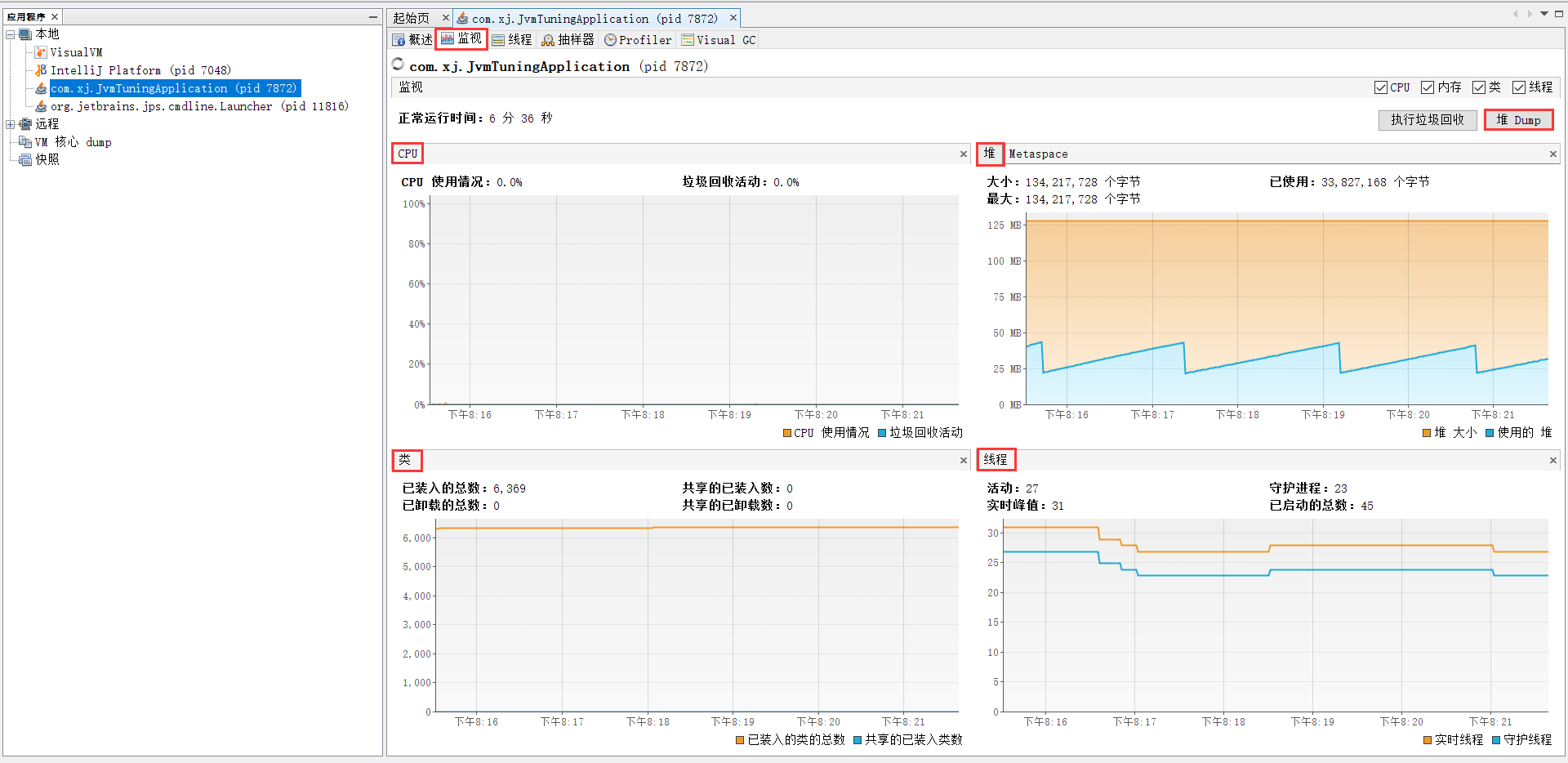Close the Threads (线程) chart panel
This screenshot has height=763, width=1568.
click(x=1552, y=461)
